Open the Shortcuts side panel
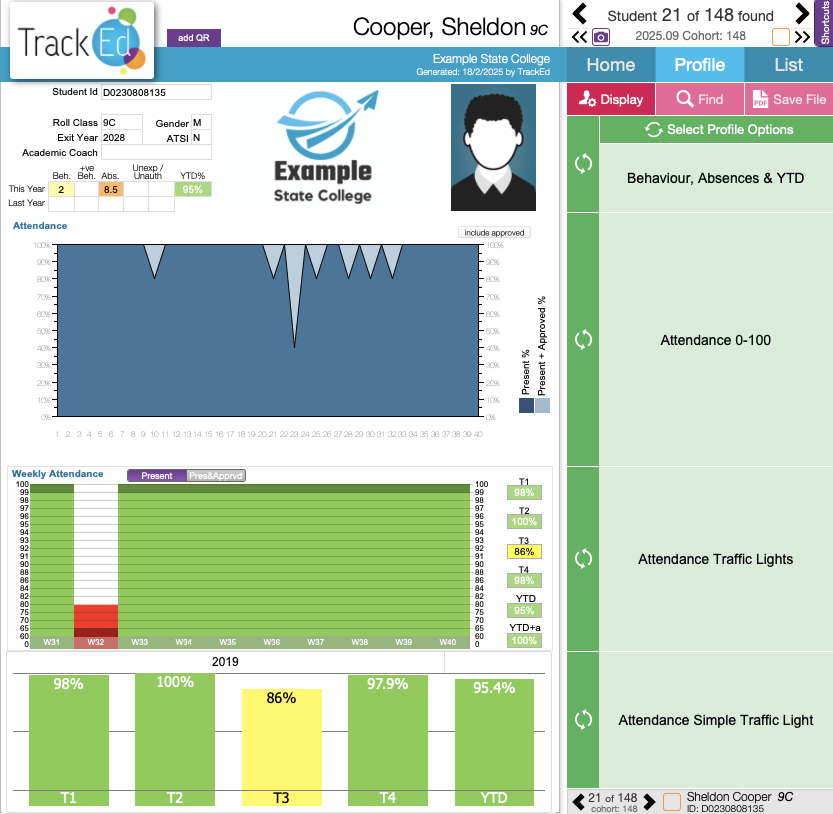The image size is (833, 814). (825, 23)
